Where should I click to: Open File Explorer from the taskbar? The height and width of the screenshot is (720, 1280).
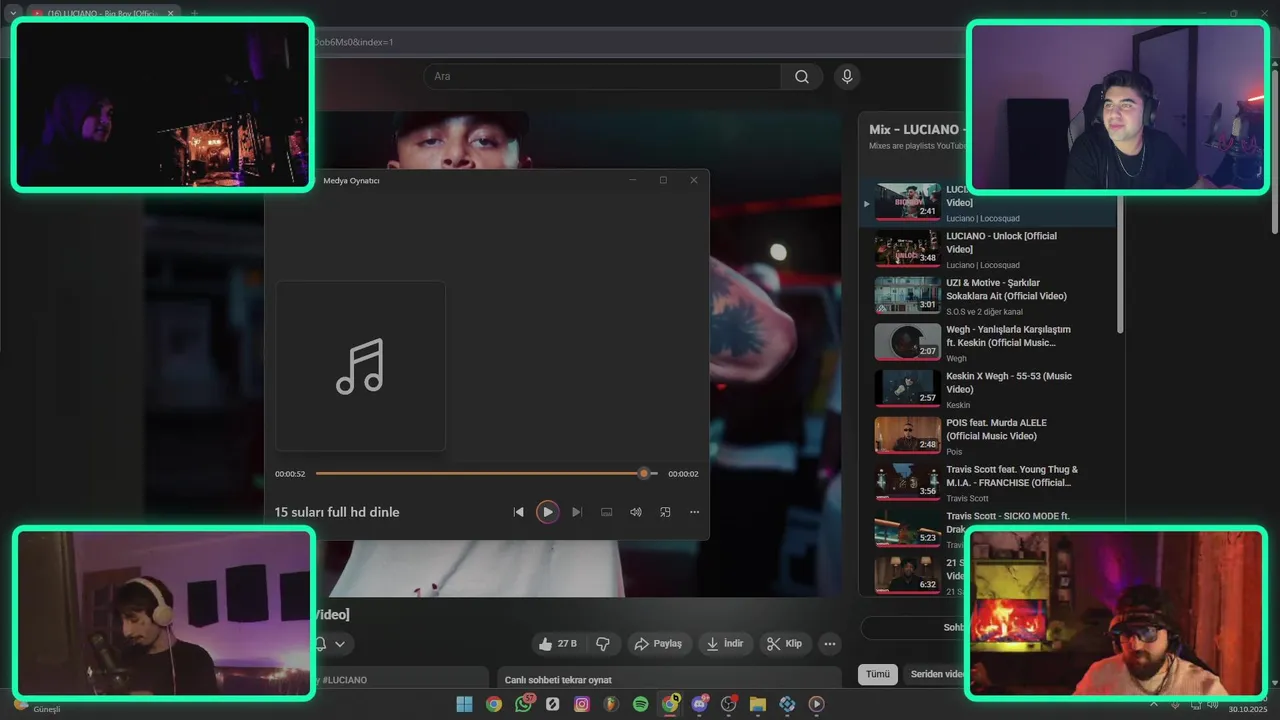pyautogui.click(x=758, y=704)
